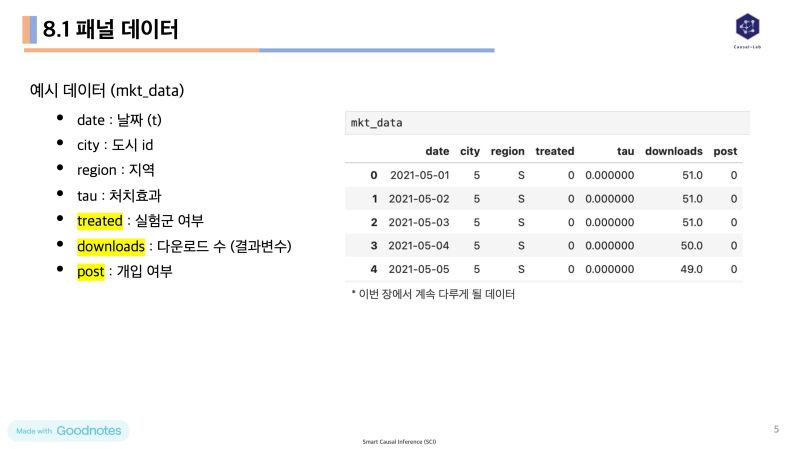
Task: Click downloads value '51.0' in 2021-05-01 row
Action: (692, 175)
